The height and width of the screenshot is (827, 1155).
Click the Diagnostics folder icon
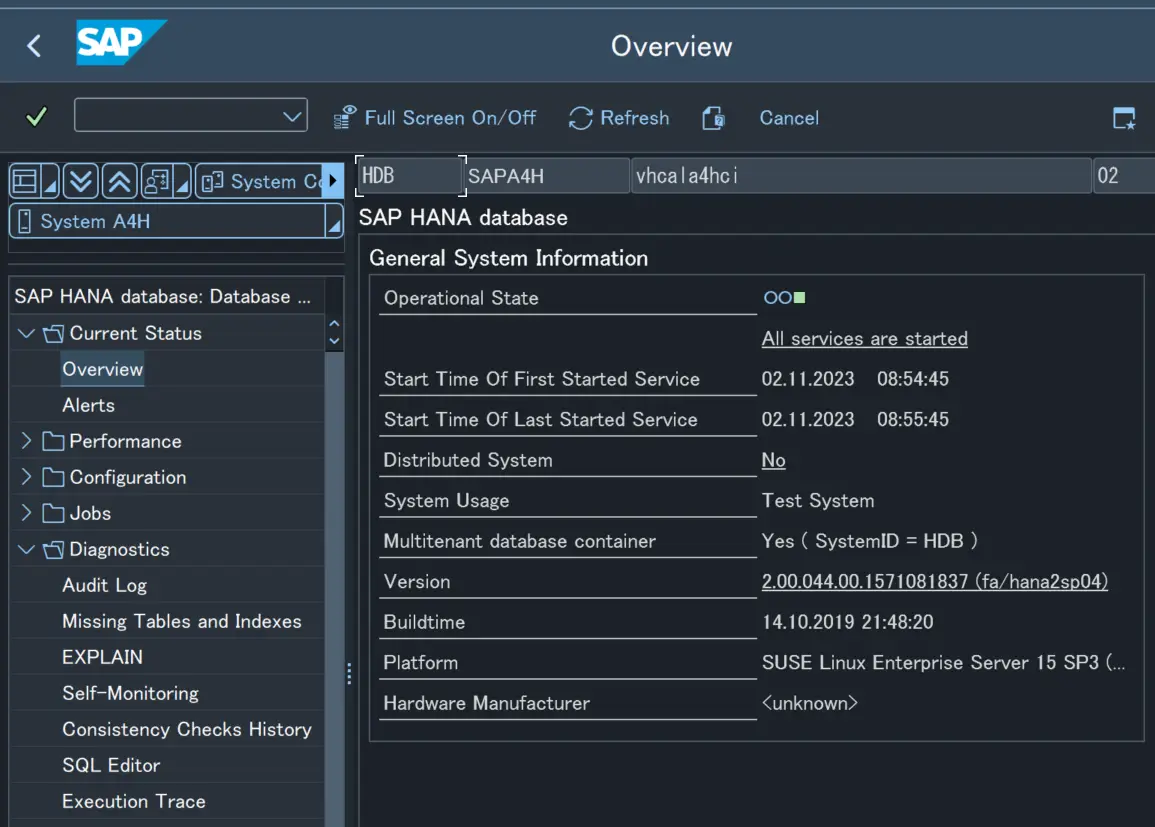tap(53, 549)
